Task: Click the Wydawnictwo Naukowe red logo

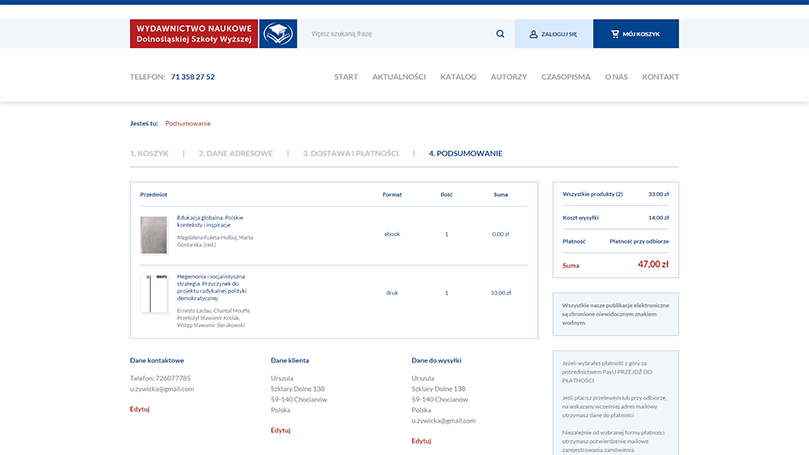Action: tap(194, 34)
